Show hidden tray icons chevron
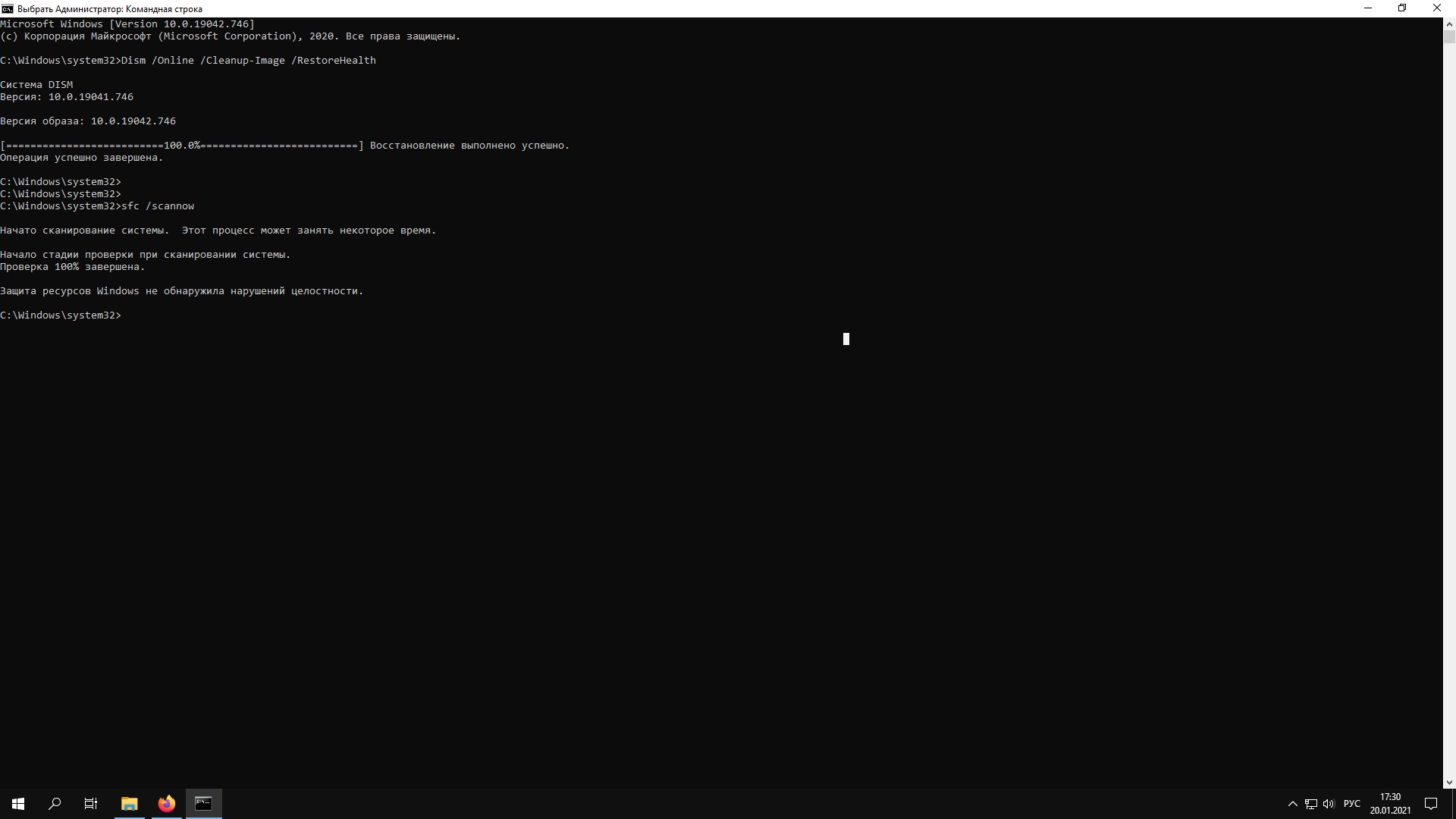This screenshot has height=819, width=1456. pyautogui.click(x=1293, y=804)
